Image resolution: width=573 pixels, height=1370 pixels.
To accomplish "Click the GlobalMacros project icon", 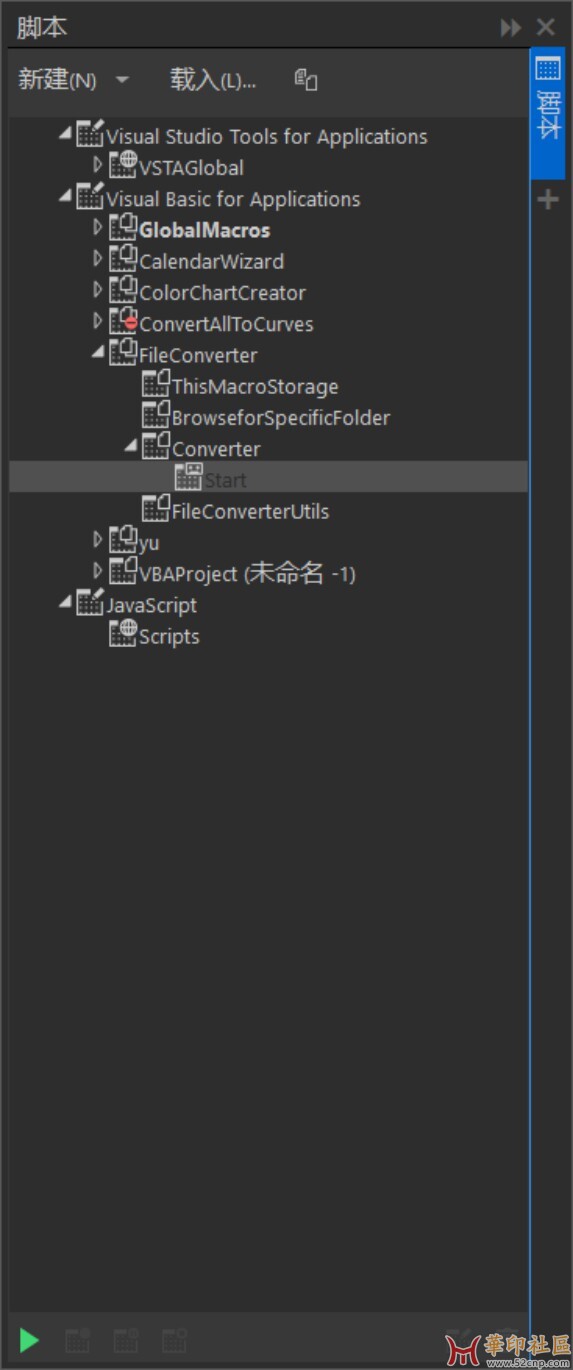I will tap(123, 229).
